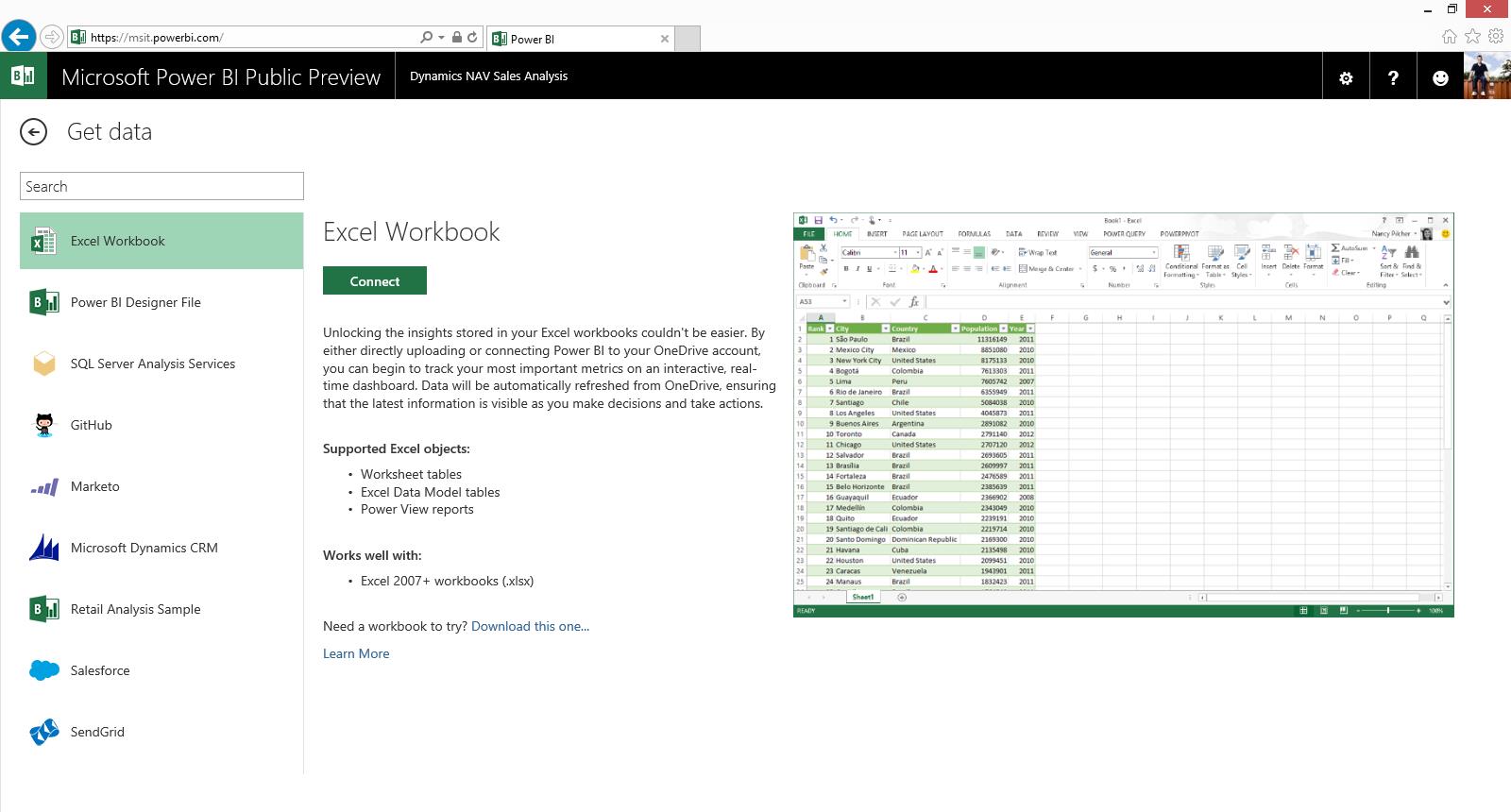Viewport: 1511px width, 812px height.
Task: Click the address bar lock icon
Action: (457, 37)
